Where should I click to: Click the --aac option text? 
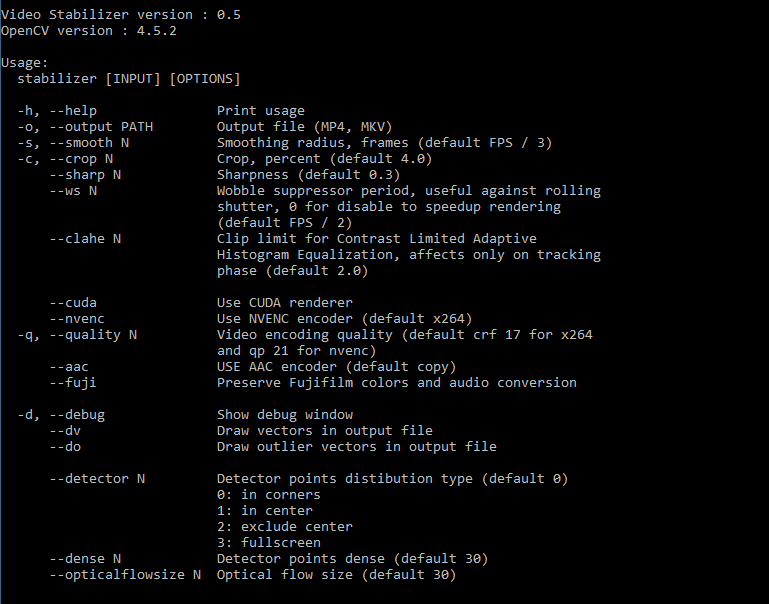tap(69, 367)
